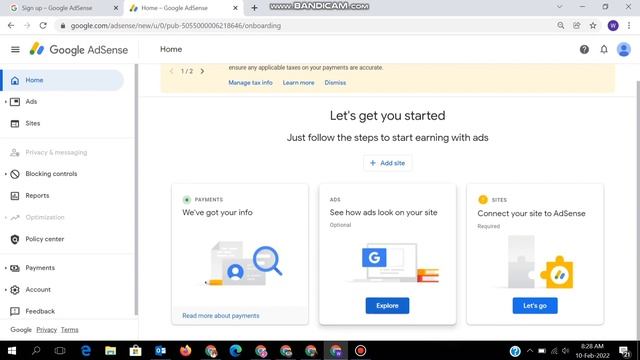Open the Terms footer link
Image resolution: width=640 pixels, height=360 pixels.
point(69,330)
